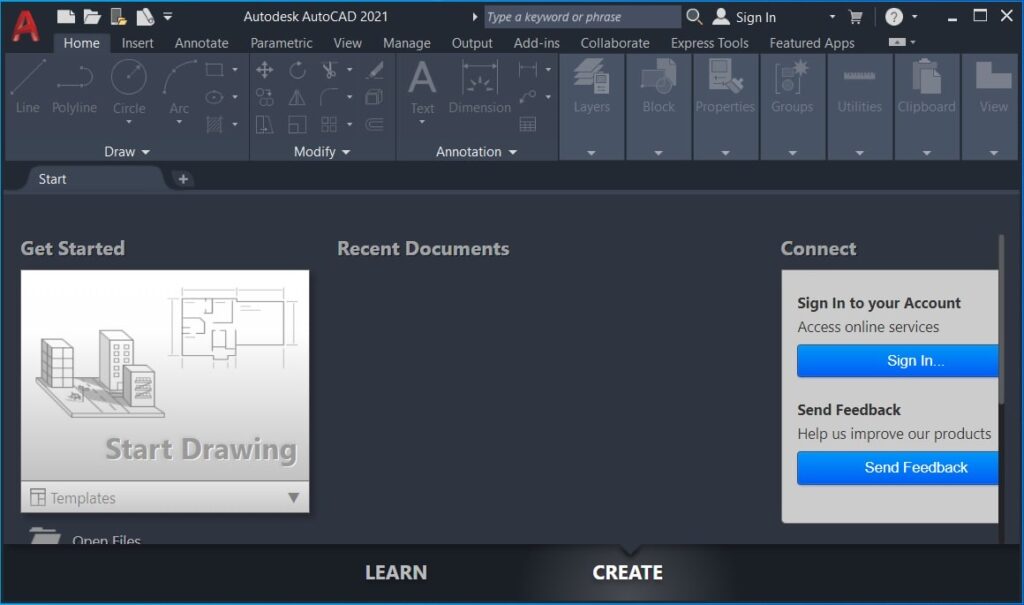
Task: Select the Fillet tool in Modify panel
Action: 329,97
